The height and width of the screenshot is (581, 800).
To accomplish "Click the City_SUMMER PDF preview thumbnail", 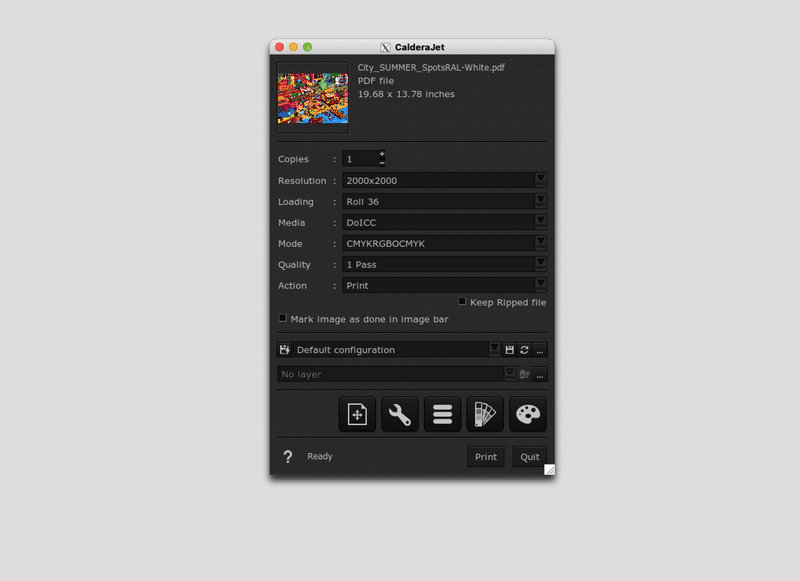I will [x=312, y=97].
